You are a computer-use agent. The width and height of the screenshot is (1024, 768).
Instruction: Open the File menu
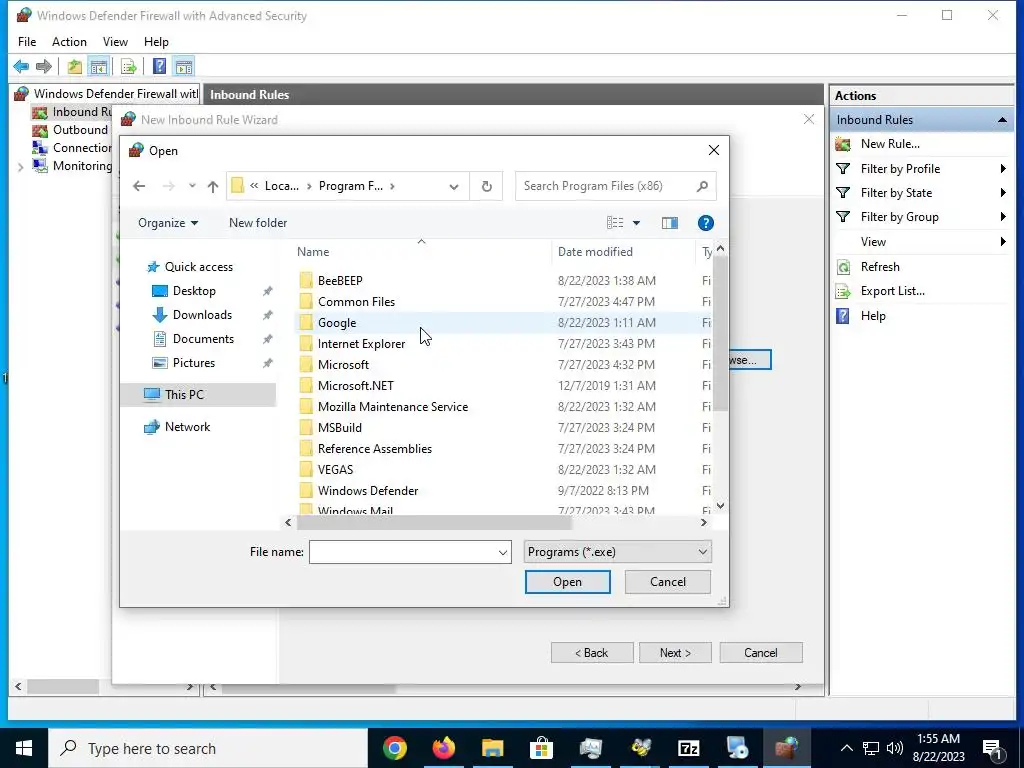pos(27,42)
